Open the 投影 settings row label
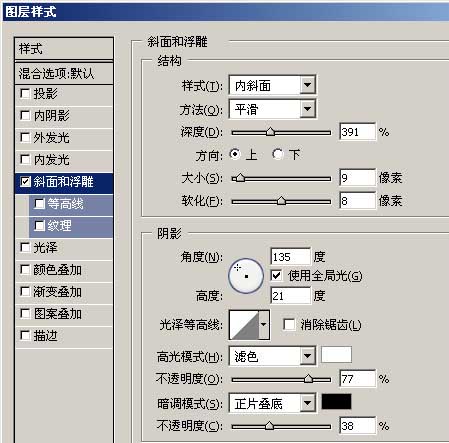The width and height of the screenshot is (449, 443). [45, 94]
